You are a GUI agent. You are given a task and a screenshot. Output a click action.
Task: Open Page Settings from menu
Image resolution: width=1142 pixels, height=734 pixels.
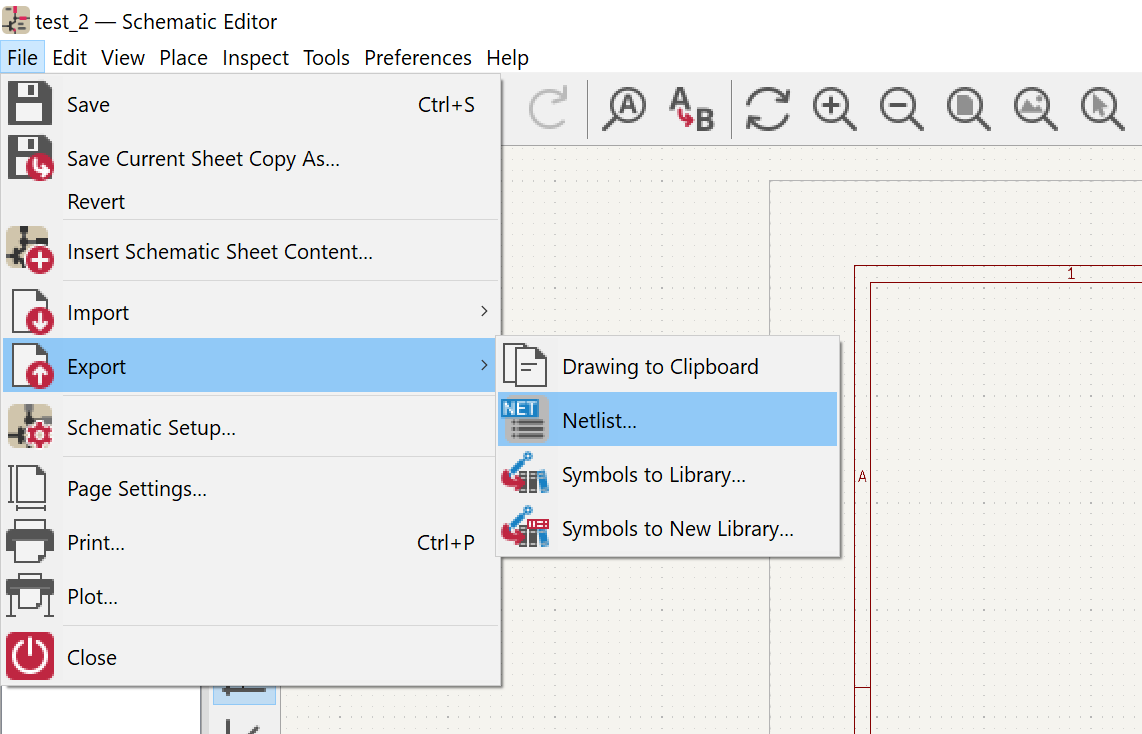tap(251, 488)
